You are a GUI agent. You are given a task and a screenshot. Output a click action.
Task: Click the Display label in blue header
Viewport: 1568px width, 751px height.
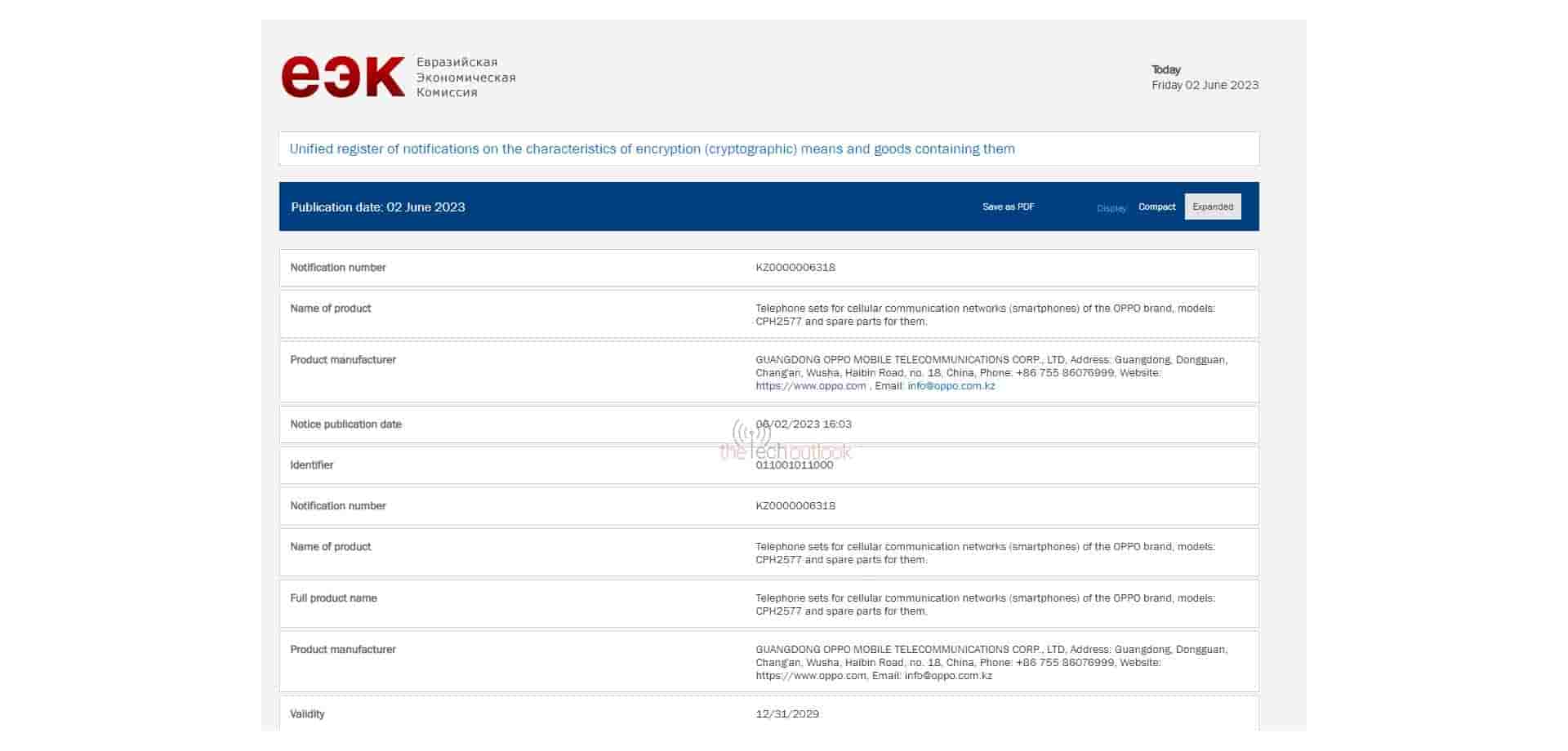click(1111, 209)
